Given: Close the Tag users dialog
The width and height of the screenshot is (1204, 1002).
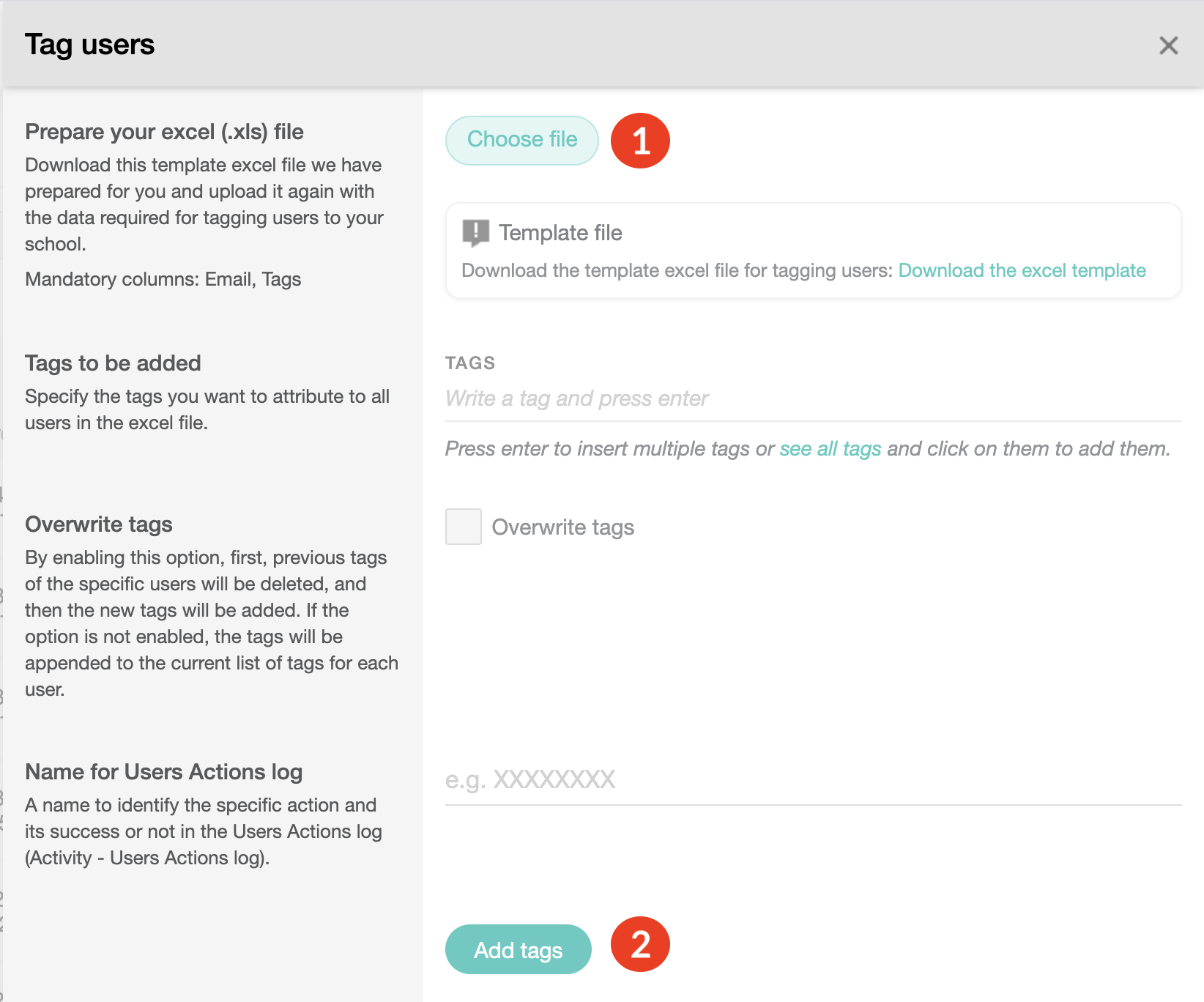Looking at the screenshot, I should pos(1168,45).
